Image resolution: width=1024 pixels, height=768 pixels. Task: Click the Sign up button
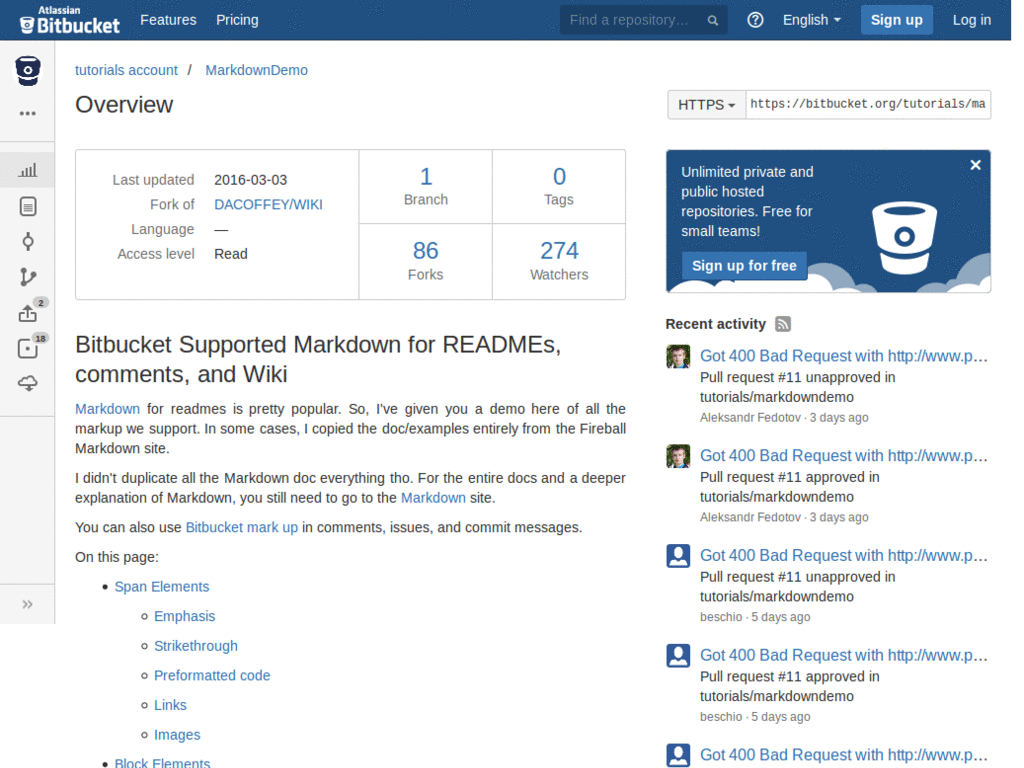(896, 20)
